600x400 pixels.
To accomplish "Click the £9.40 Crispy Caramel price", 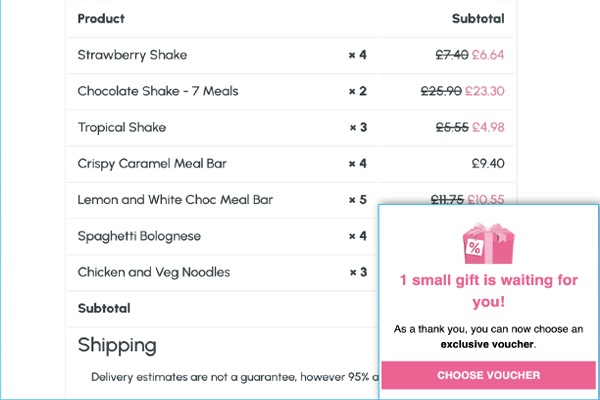I will (488, 163).
